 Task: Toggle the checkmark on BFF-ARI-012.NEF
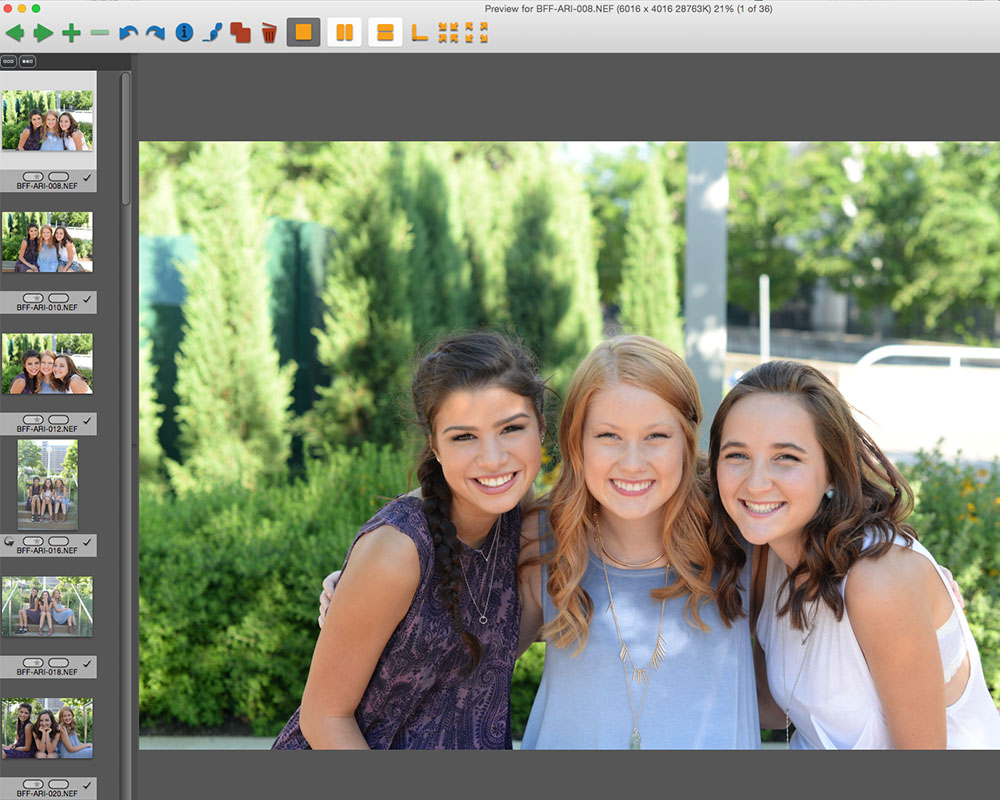click(x=87, y=422)
